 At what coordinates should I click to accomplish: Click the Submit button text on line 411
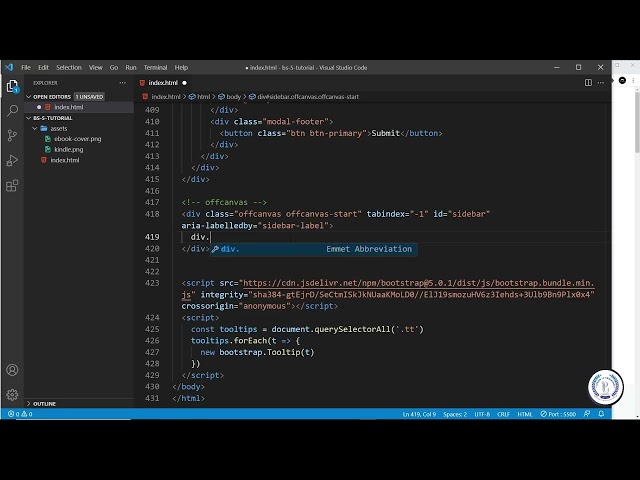click(x=386, y=133)
